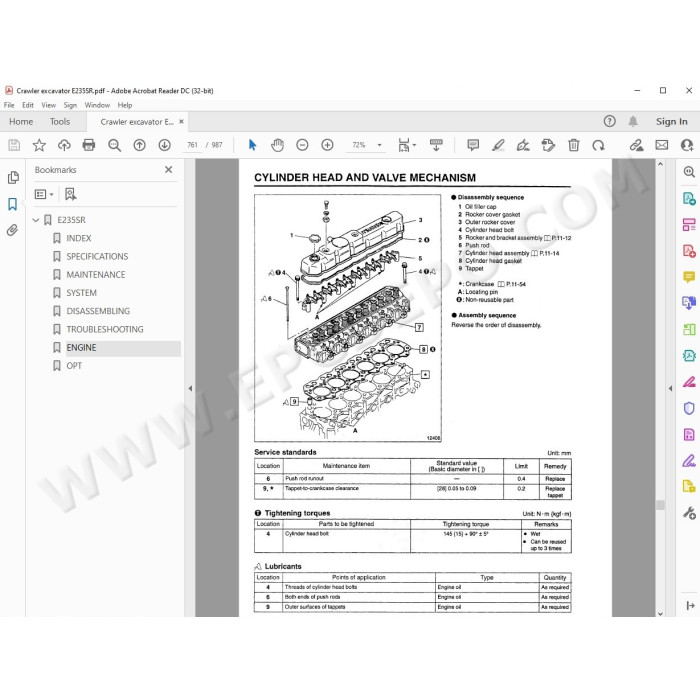The height and width of the screenshot is (700, 700).
Task: Upload file to cloud icon
Action: [64, 145]
